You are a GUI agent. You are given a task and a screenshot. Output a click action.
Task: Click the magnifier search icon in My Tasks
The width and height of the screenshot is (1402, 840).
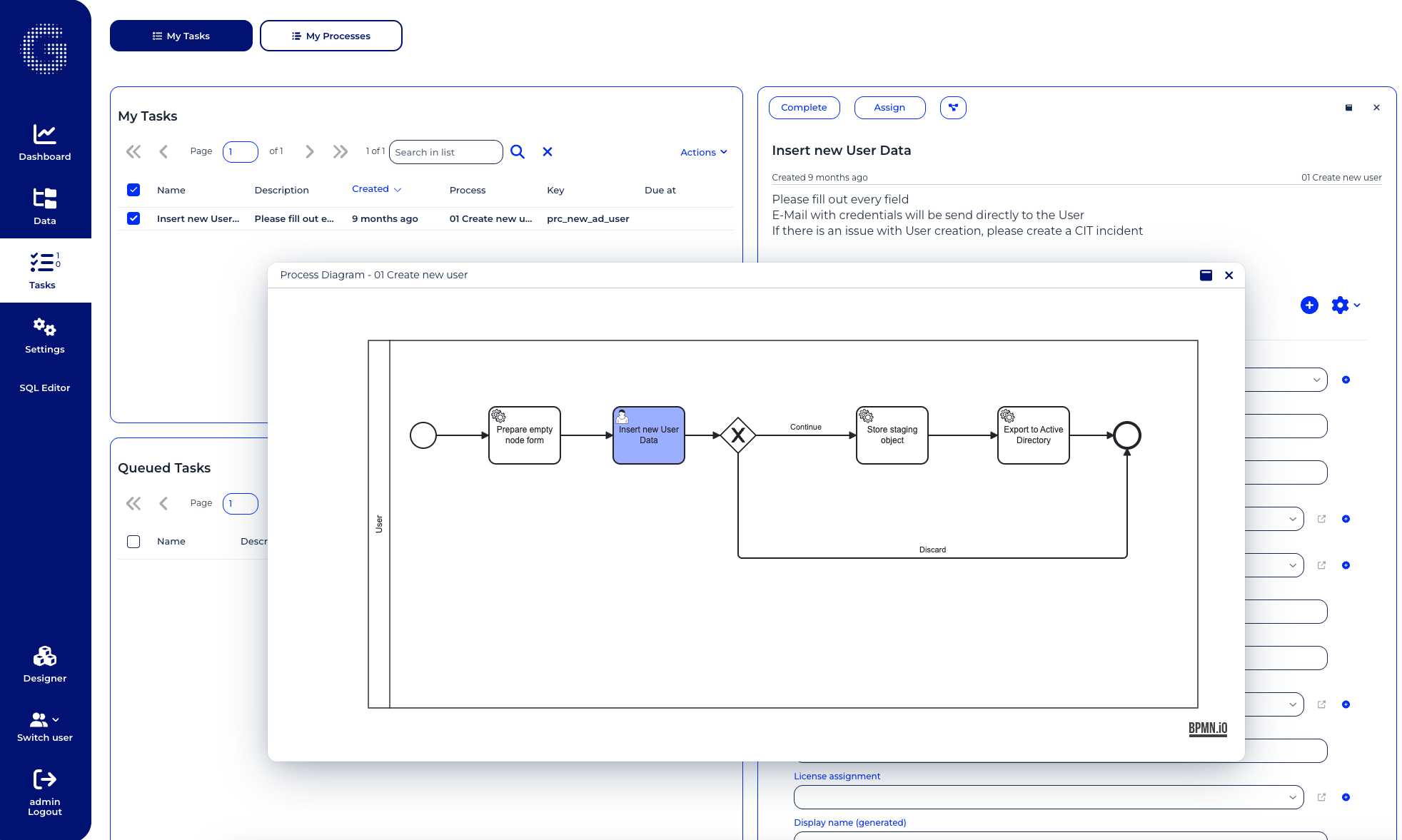click(518, 152)
